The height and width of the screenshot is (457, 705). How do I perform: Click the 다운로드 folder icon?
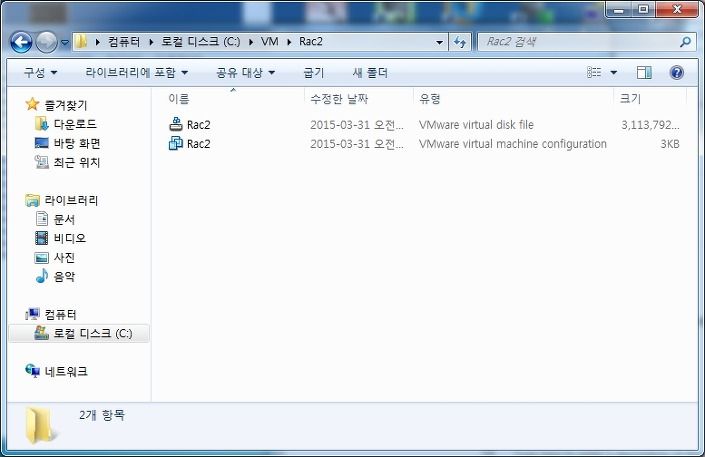pos(41,123)
